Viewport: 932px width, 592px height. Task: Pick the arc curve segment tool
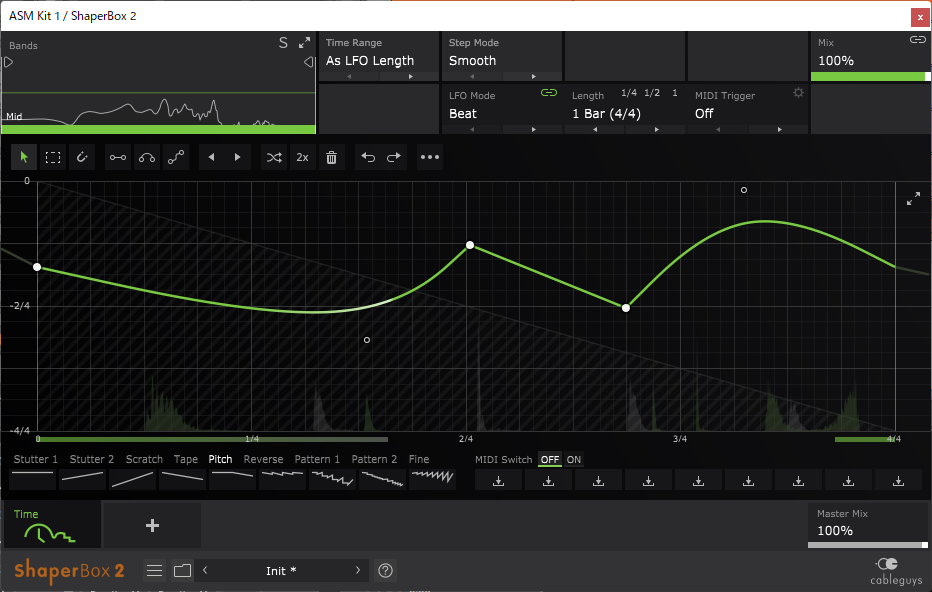(x=147, y=158)
